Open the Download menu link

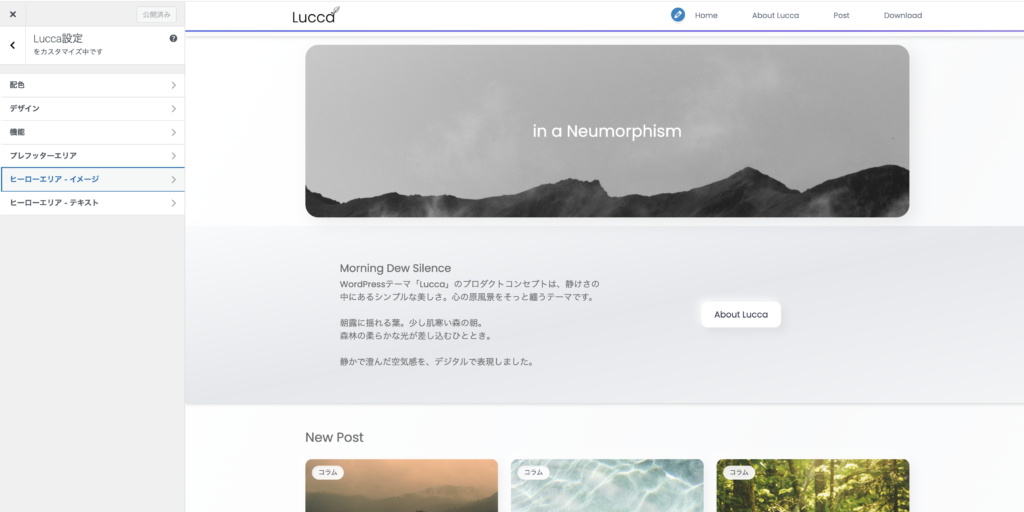(x=902, y=15)
